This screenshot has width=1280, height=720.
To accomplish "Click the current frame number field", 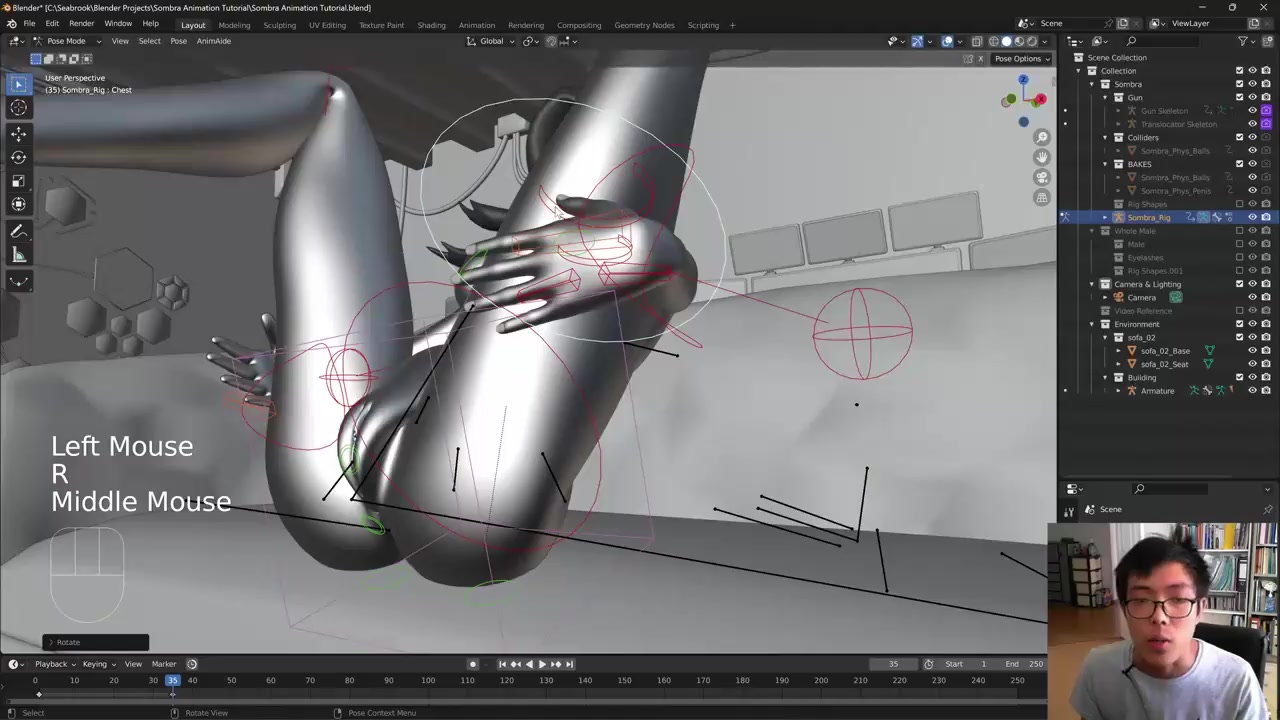I will (893, 664).
